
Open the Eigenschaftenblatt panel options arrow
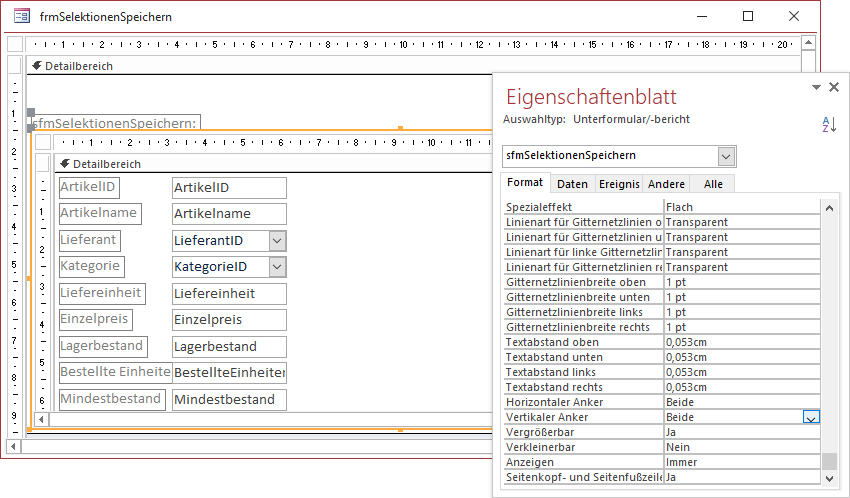[x=816, y=87]
